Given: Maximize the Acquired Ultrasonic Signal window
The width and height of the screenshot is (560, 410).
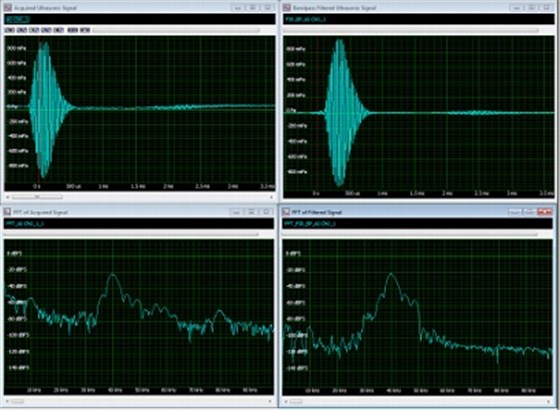Looking at the screenshot, I should click(252, 8).
